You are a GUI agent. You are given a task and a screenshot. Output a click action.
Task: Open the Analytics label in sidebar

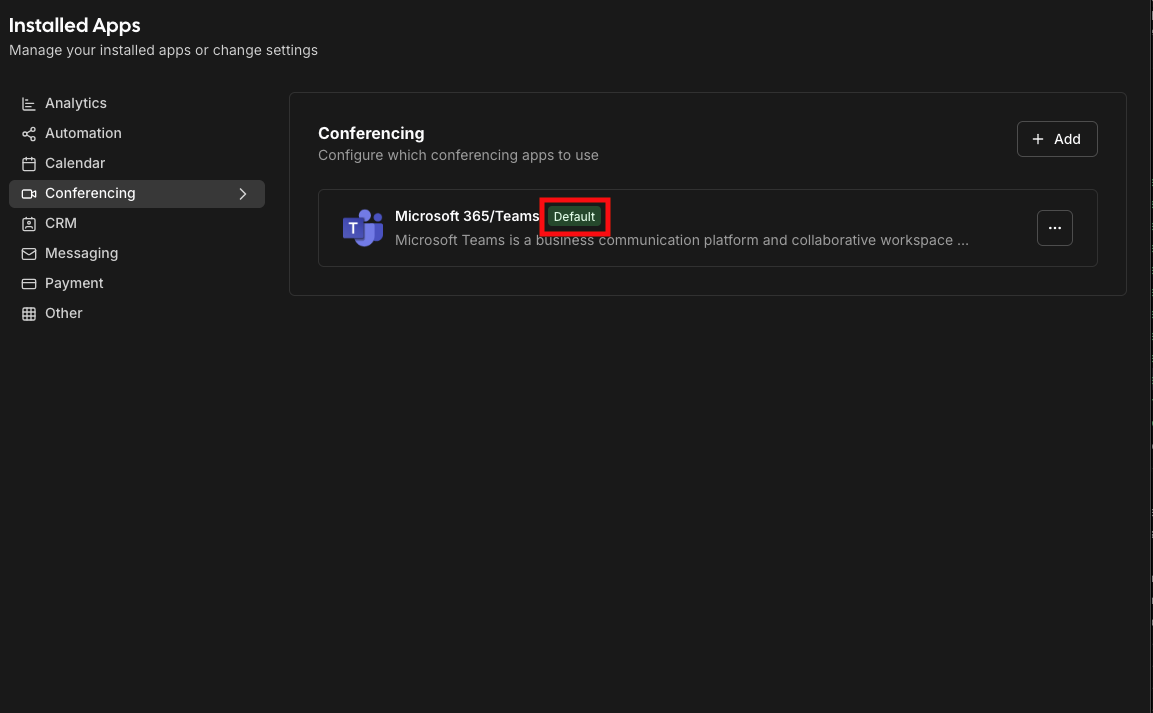(76, 104)
